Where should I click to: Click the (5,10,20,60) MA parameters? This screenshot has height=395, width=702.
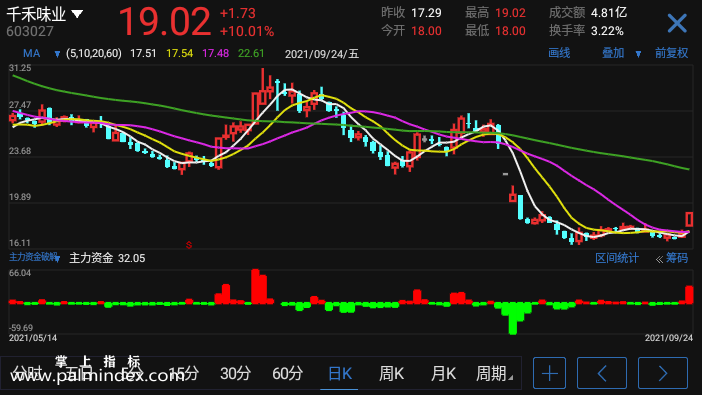(94, 54)
